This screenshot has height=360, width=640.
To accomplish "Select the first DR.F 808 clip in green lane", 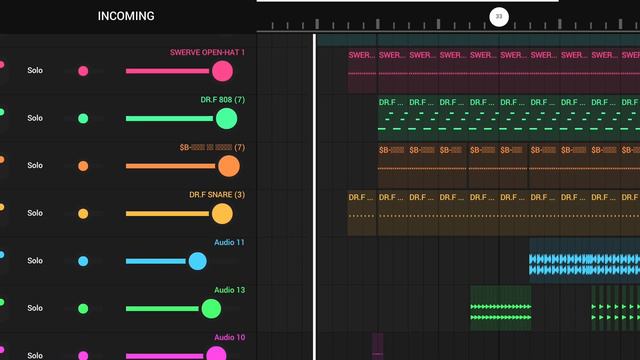I will pyautogui.click(x=393, y=118).
